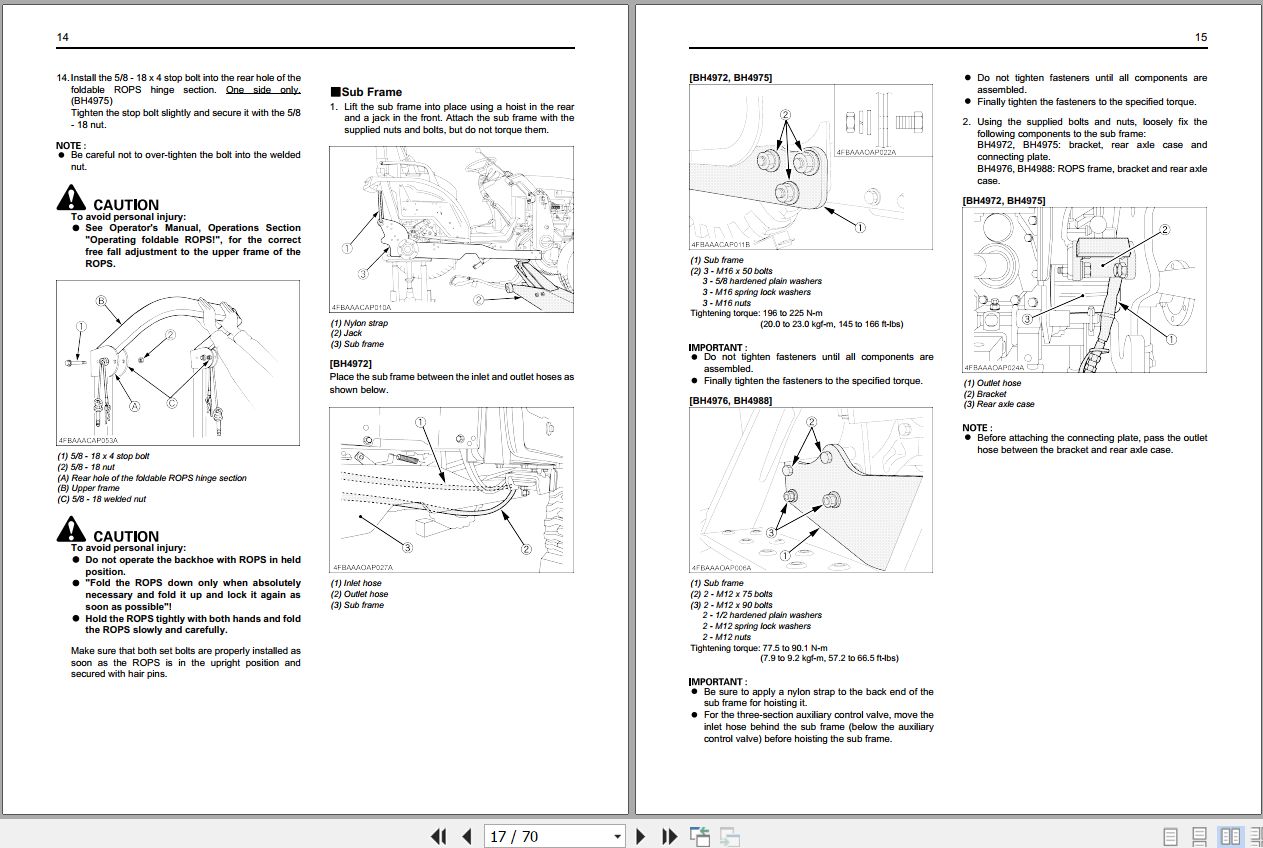
Task: Click the [BH4976, BH4988] sub frame figure
Action: tap(810, 490)
